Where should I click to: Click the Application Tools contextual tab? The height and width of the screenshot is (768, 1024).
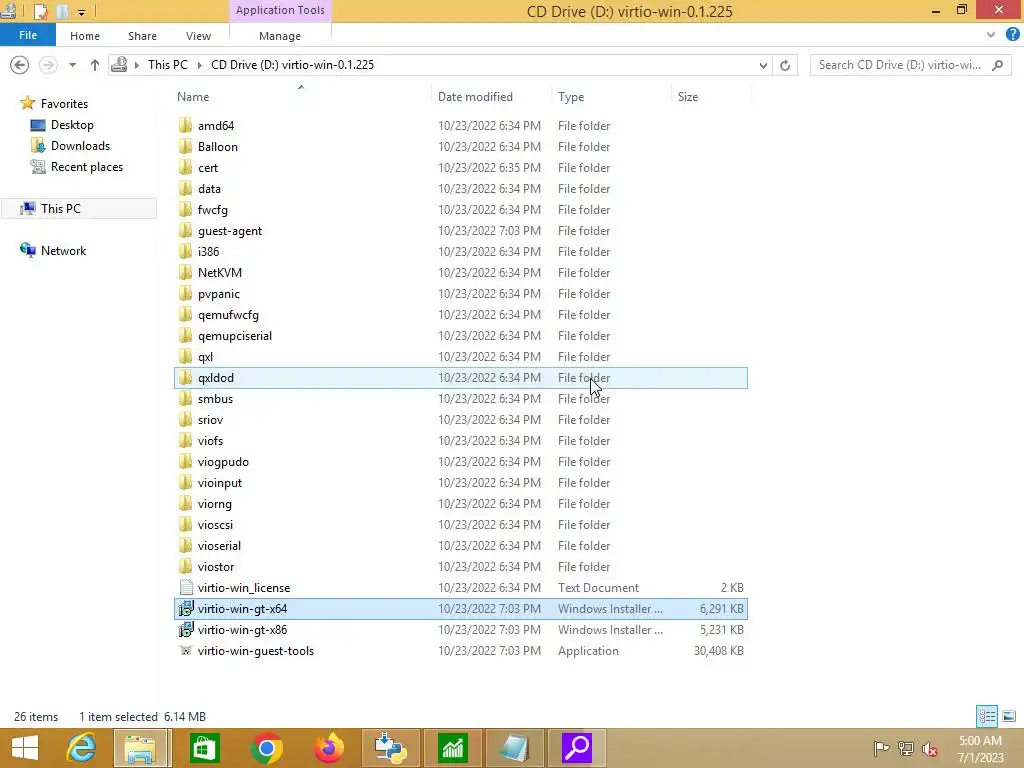(280, 10)
